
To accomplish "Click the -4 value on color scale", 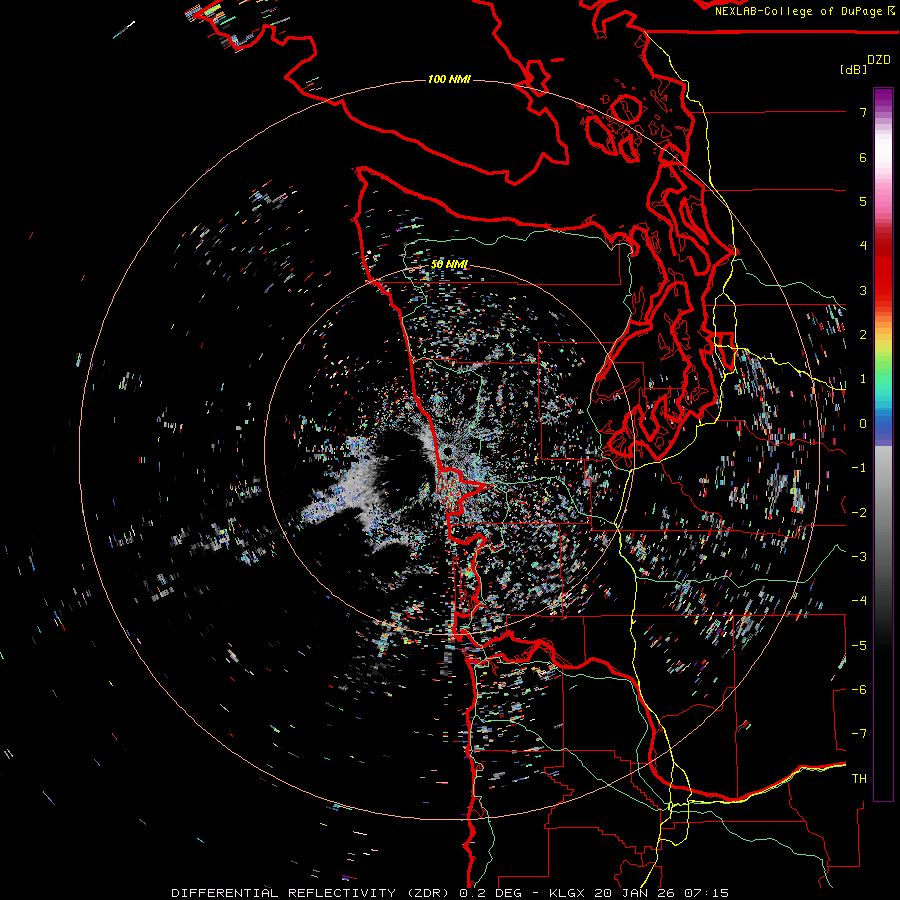I will (859, 601).
